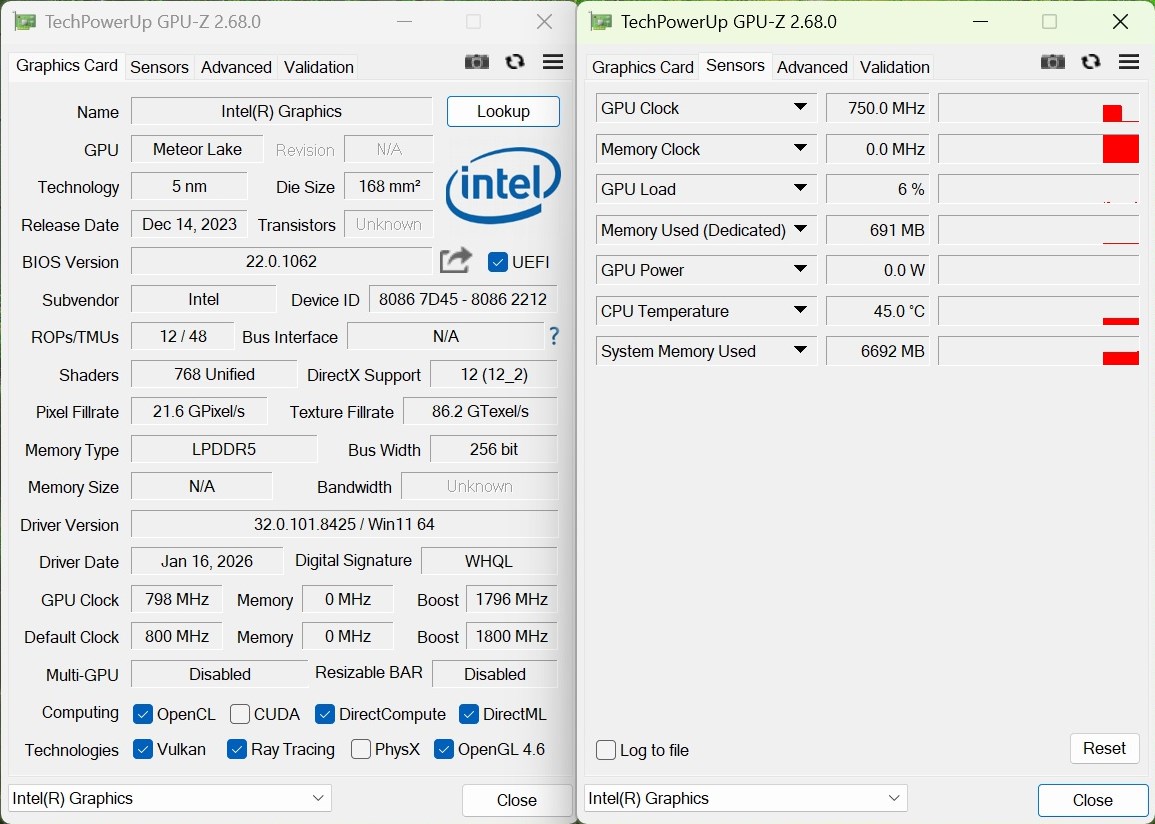
Task: Open the Intel(R) Graphics selector in left window
Action: (x=170, y=798)
